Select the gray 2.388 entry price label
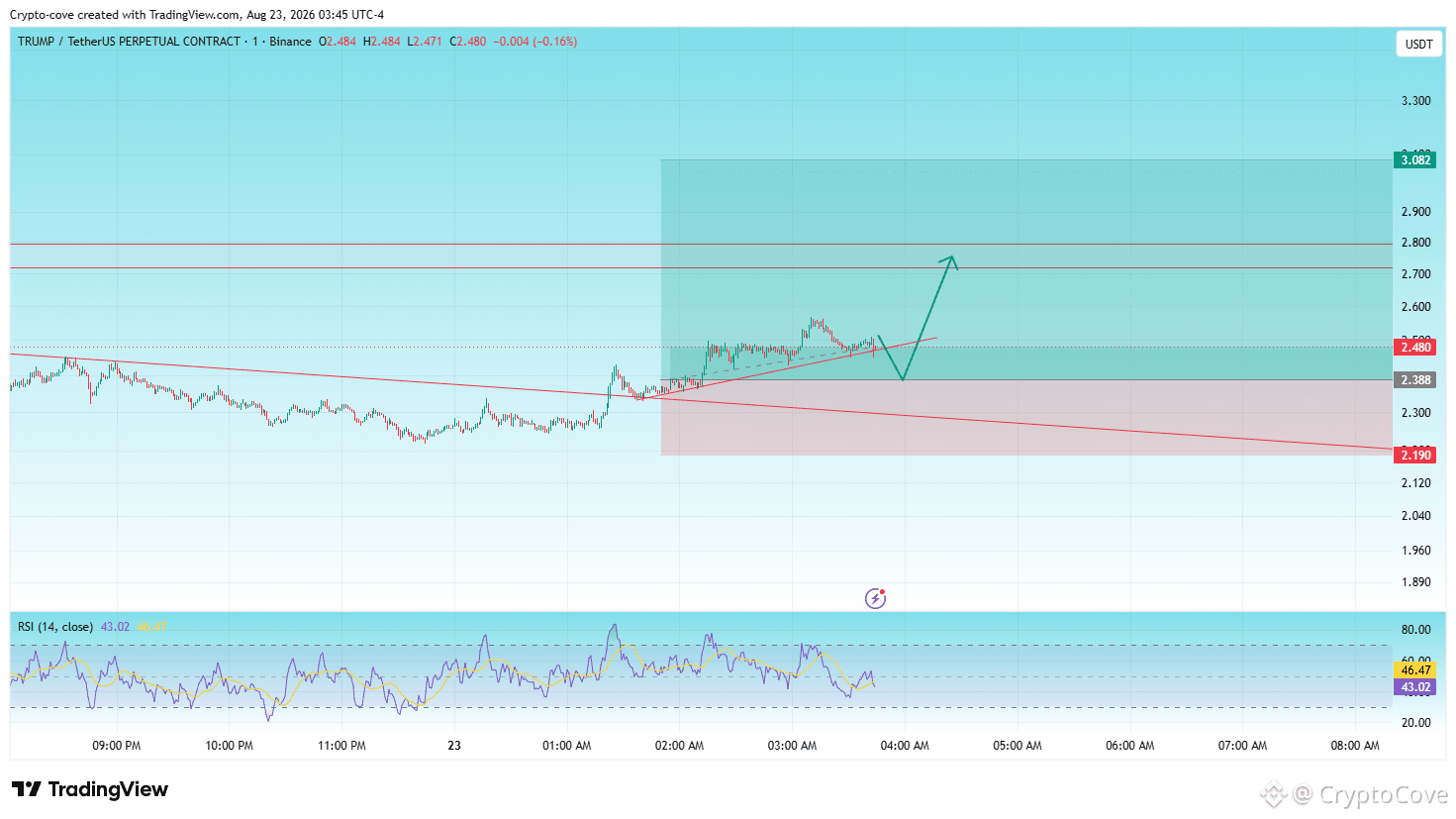 (1415, 380)
